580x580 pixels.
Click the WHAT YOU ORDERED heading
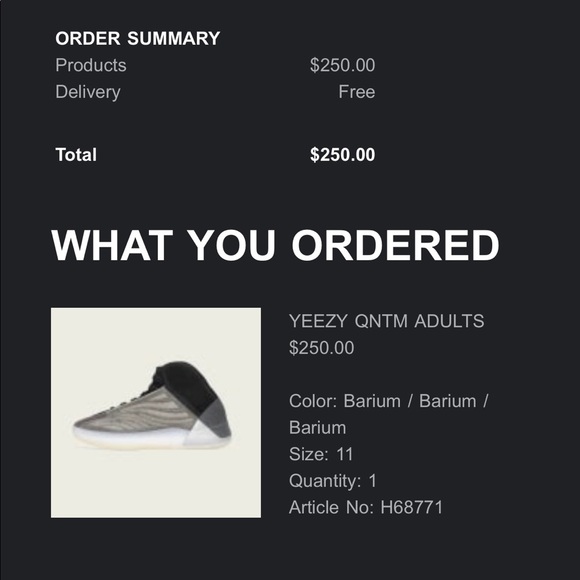[275, 245]
